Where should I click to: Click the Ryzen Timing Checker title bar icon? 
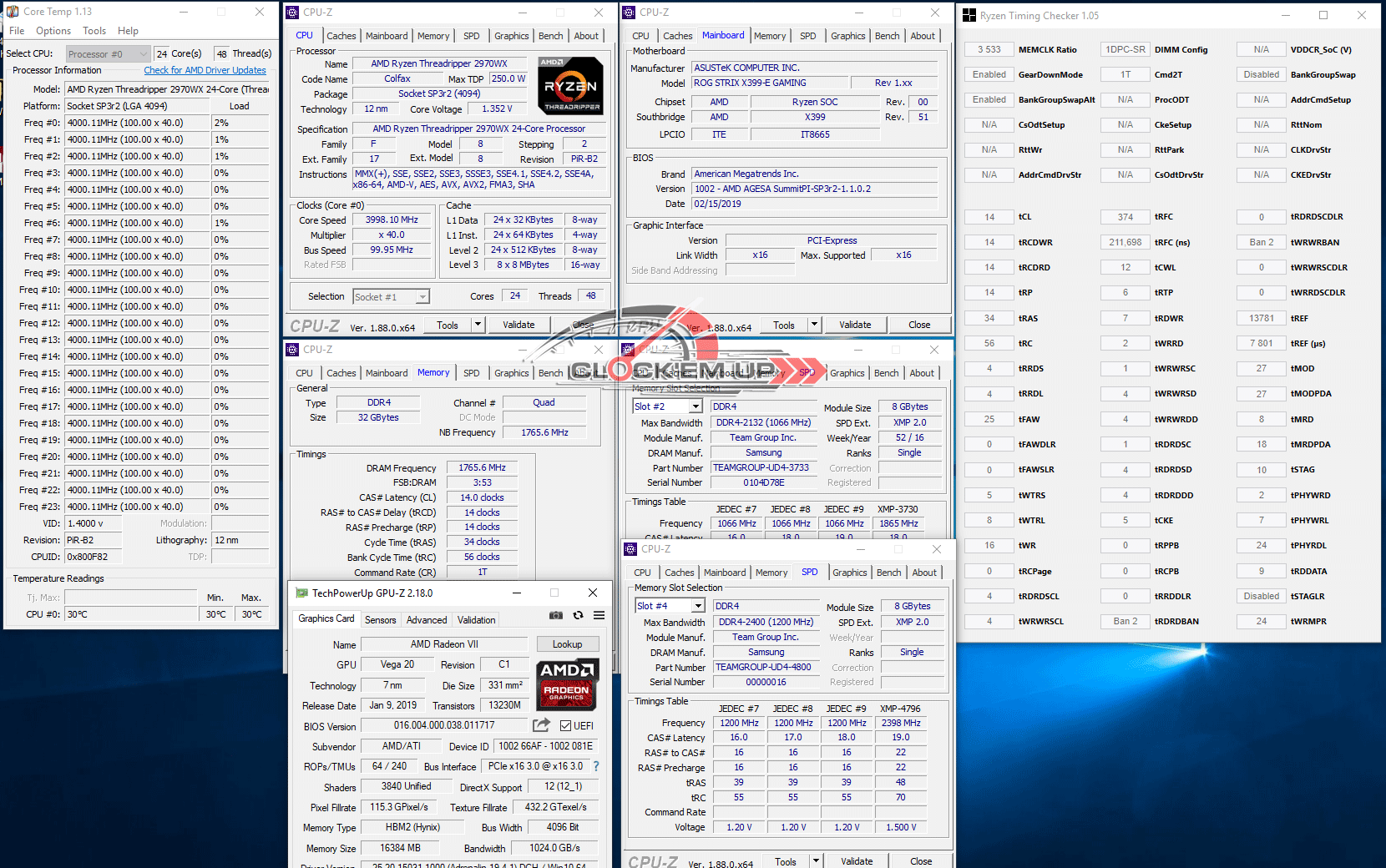pyautogui.click(x=969, y=15)
